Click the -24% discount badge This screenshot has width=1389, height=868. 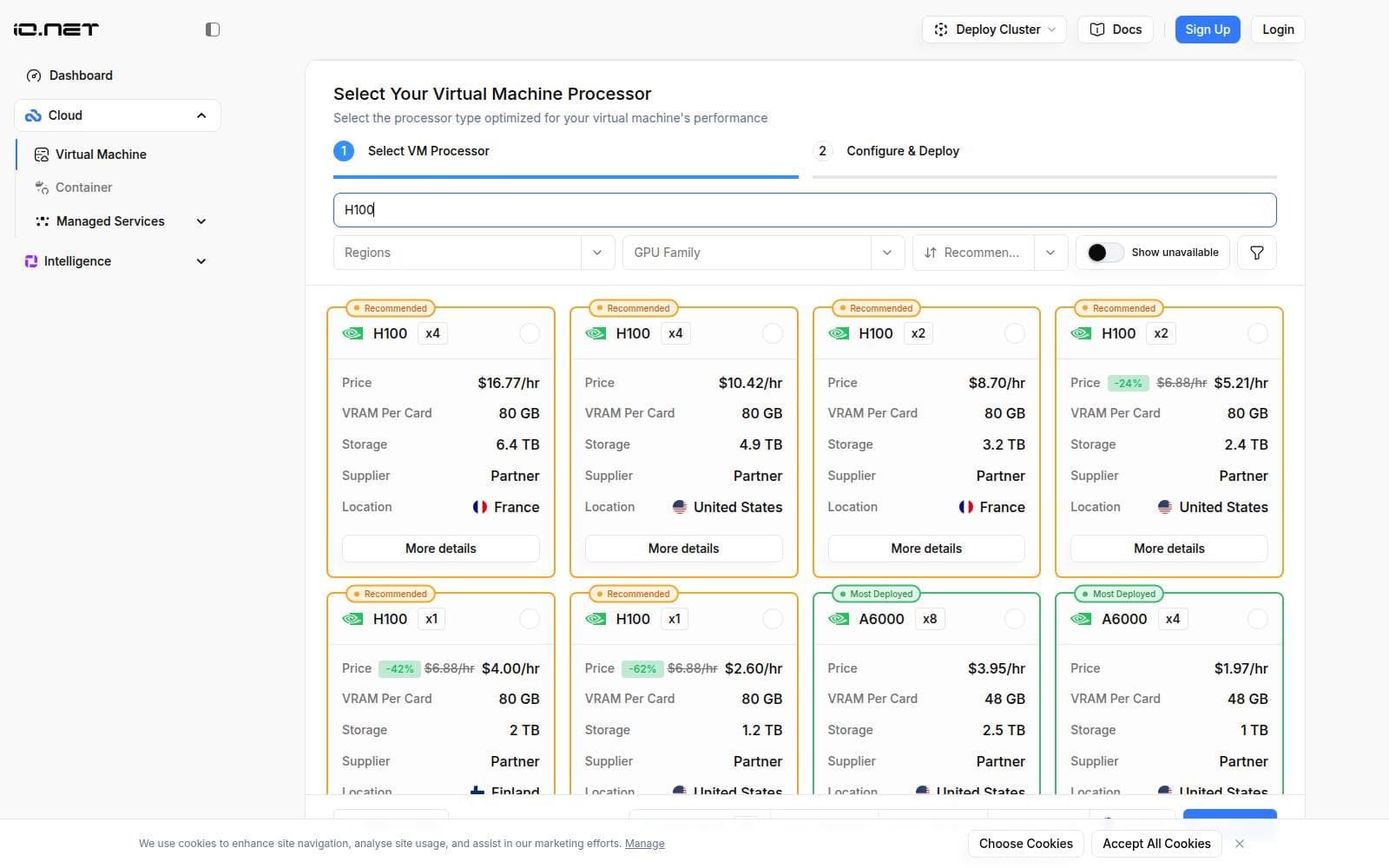(x=1129, y=383)
